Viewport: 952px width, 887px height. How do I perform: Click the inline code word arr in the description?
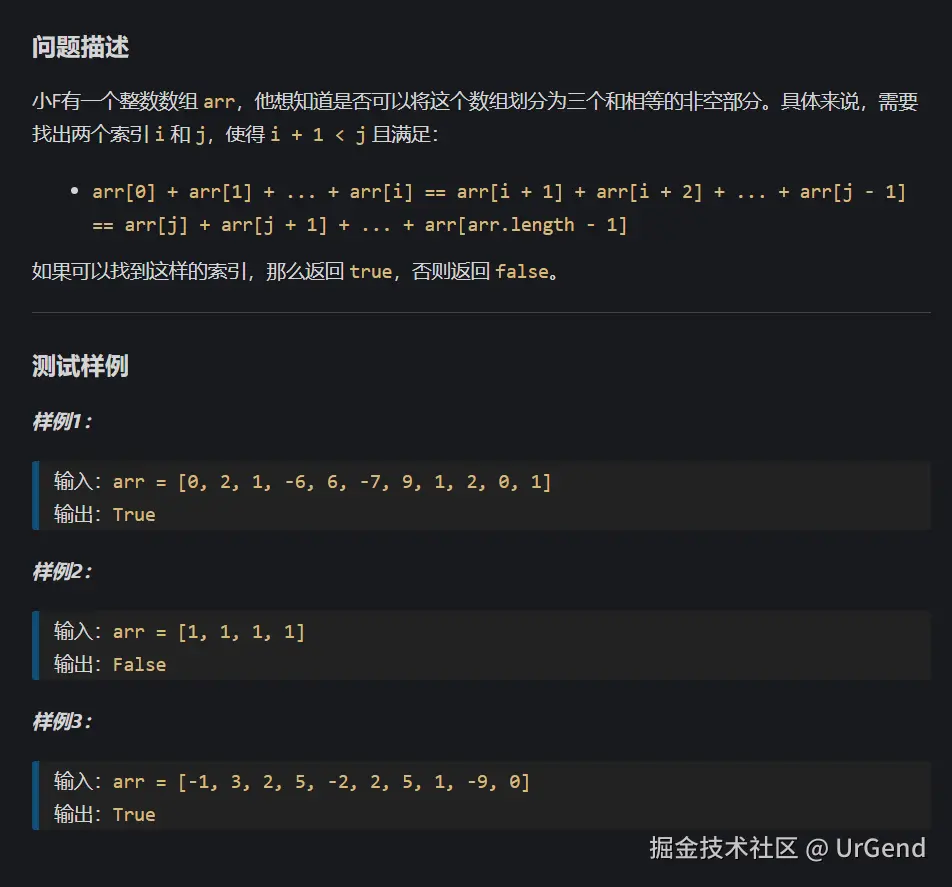218,102
